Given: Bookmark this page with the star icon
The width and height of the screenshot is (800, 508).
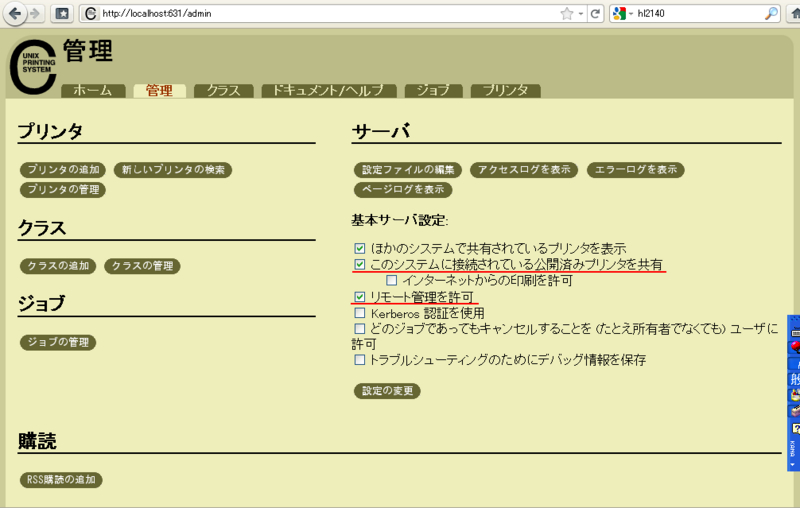Looking at the screenshot, I should [x=567, y=14].
